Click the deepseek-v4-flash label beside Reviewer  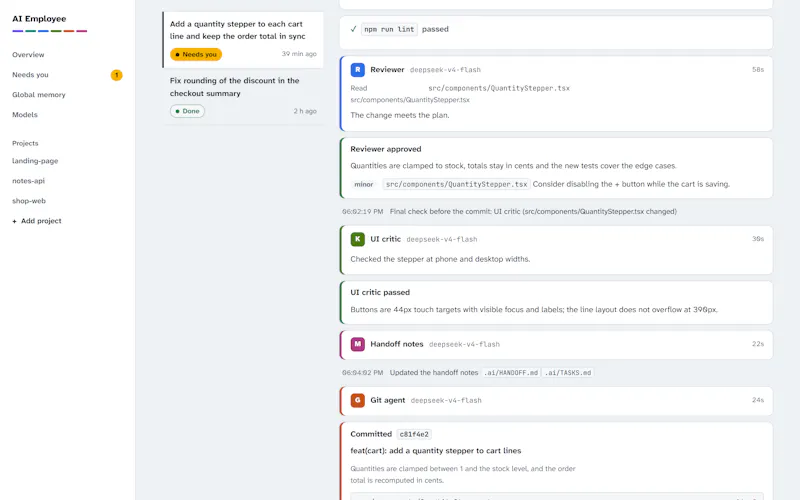(x=445, y=70)
